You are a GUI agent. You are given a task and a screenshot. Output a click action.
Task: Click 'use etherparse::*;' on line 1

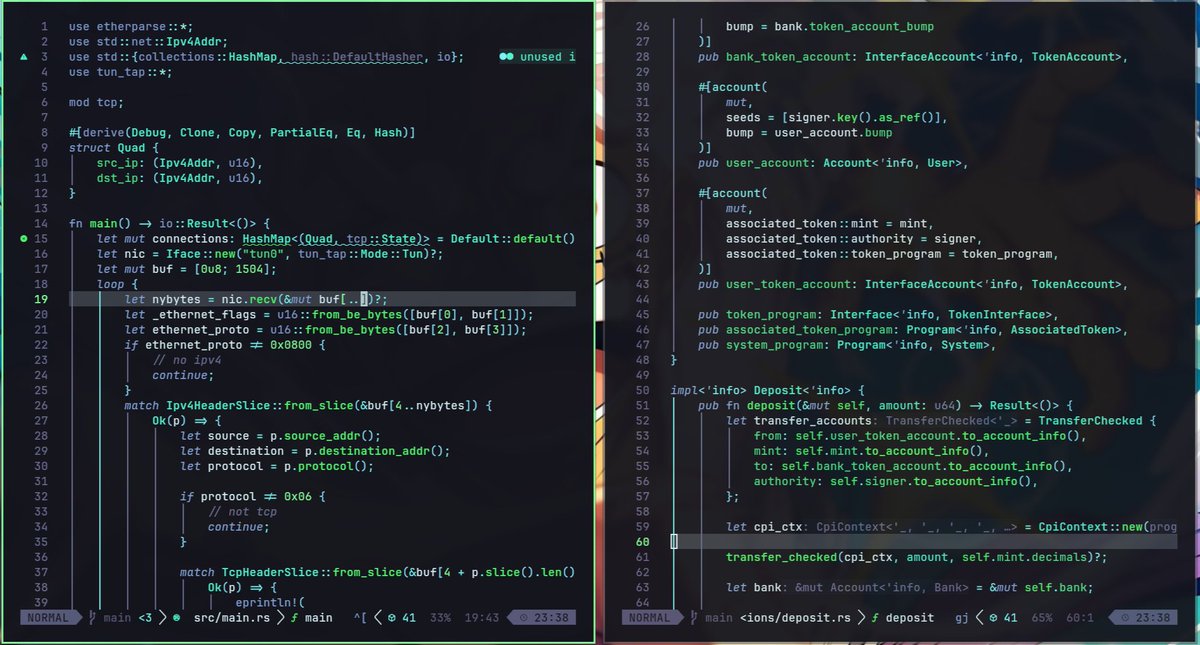[131, 26]
